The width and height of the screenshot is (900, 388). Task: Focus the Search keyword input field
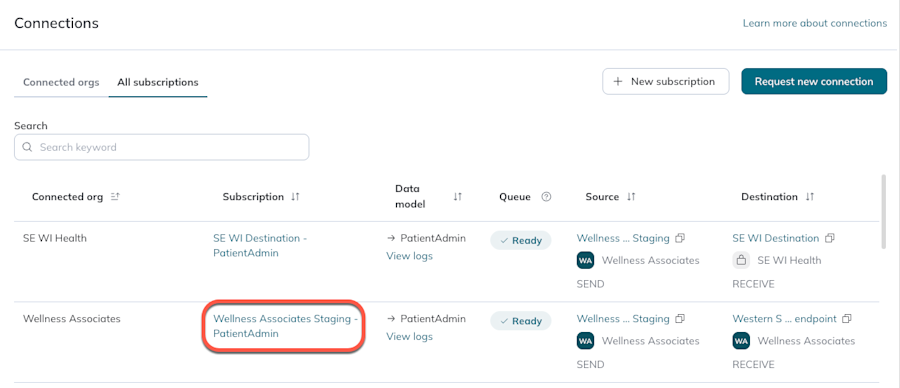(x=161, y=147)
